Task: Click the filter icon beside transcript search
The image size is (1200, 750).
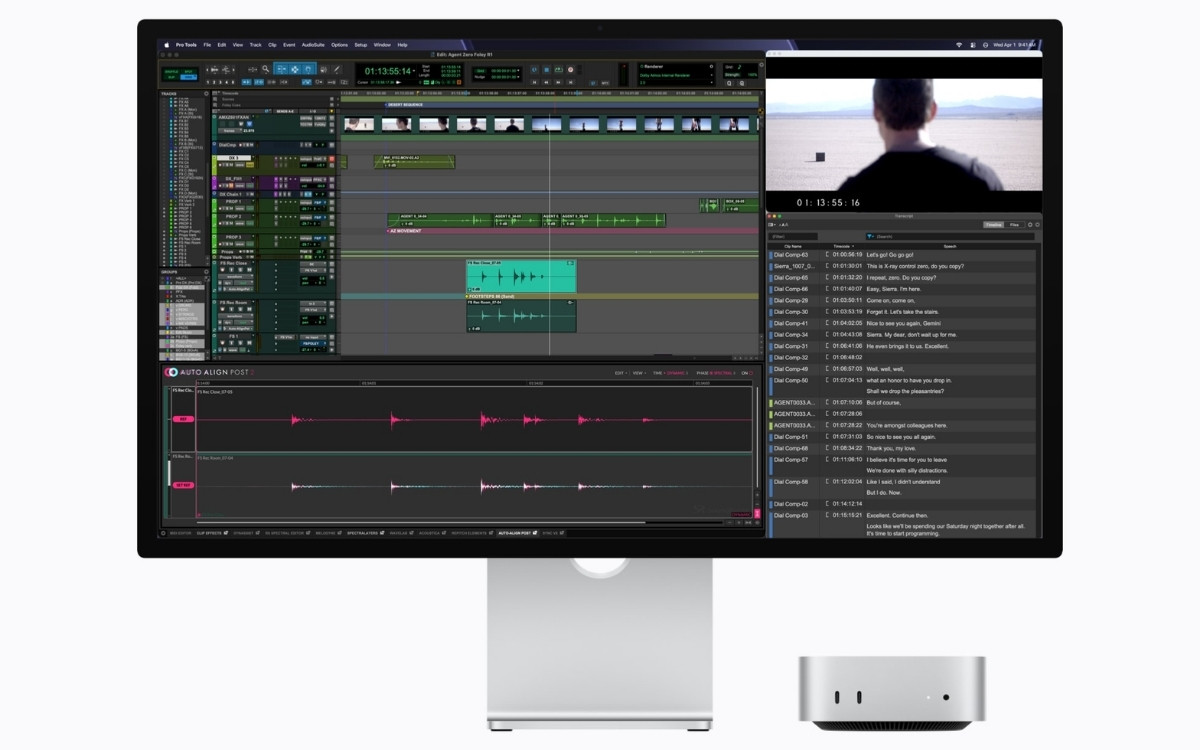Action: tap(872, 236)
